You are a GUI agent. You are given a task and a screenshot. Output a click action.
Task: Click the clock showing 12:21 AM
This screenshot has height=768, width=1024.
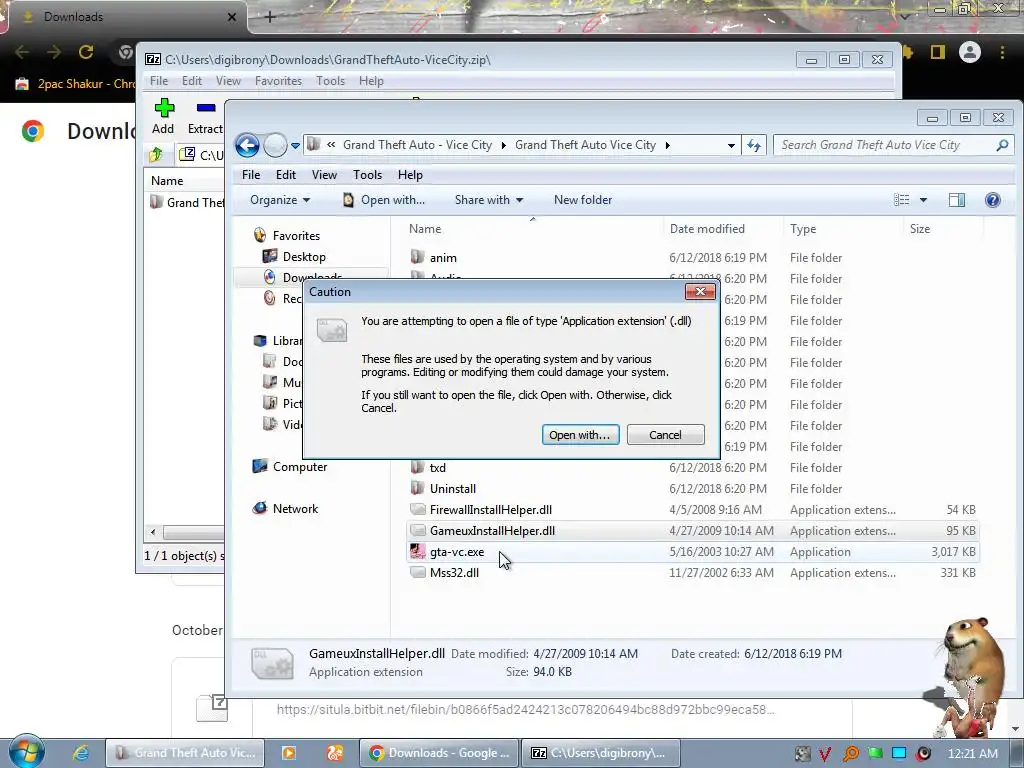point(972,754)
